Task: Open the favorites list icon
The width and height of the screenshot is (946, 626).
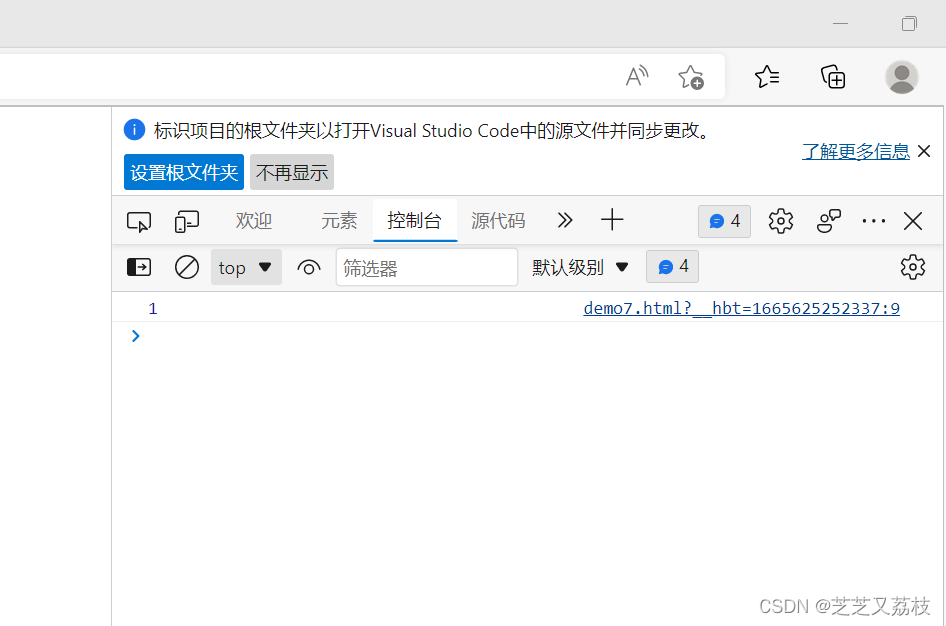Action: point(767,77)
